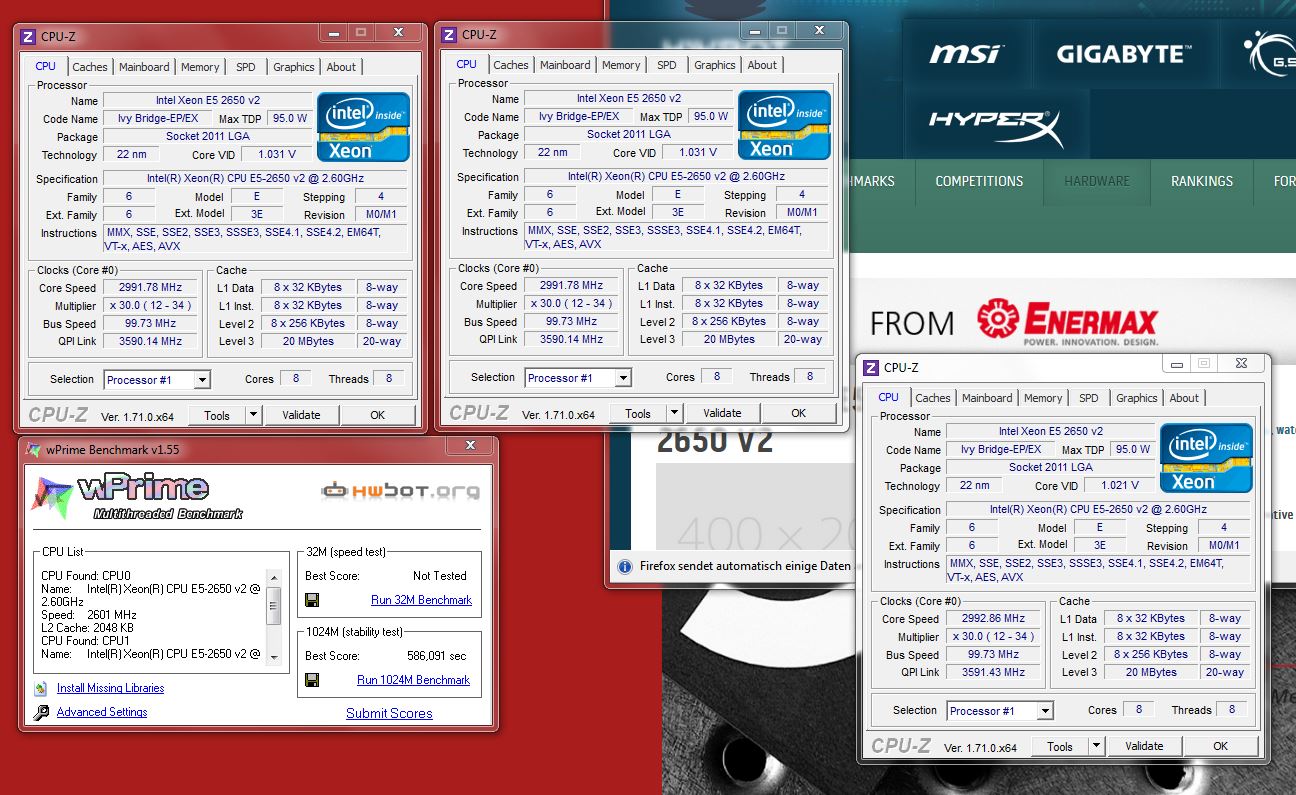
Task: Select Mainboard tab in bottom-right CPU-Z window
Action: (x=987, y=398)
